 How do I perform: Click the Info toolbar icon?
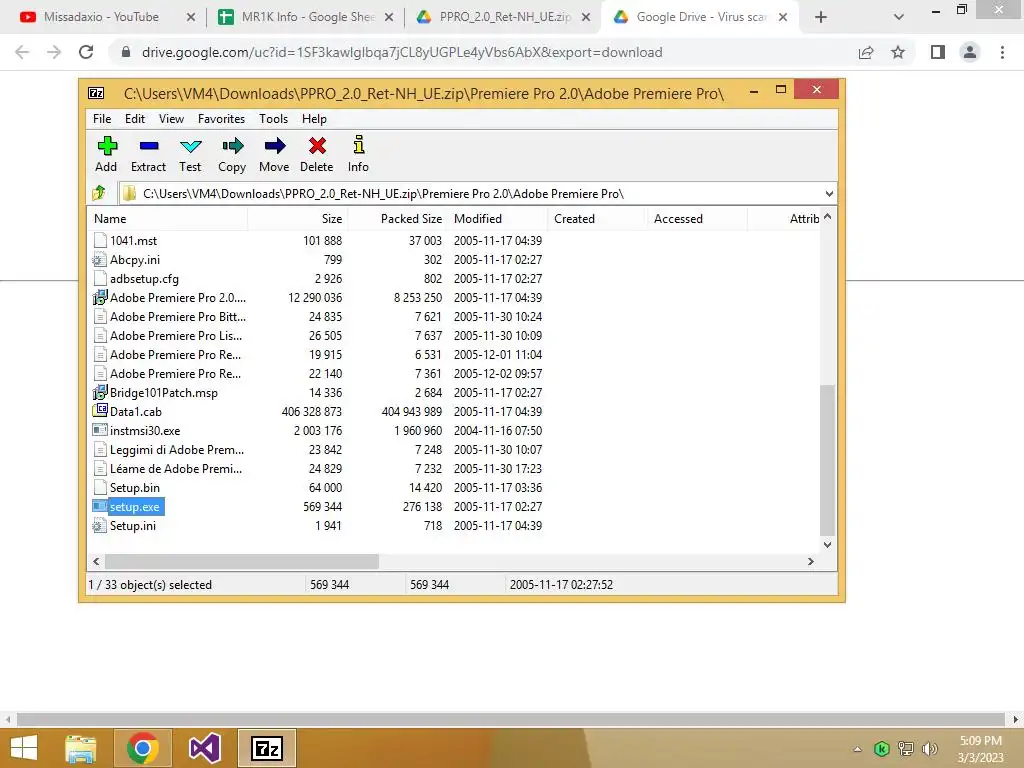pyautogui.click(x=359, y=145)
